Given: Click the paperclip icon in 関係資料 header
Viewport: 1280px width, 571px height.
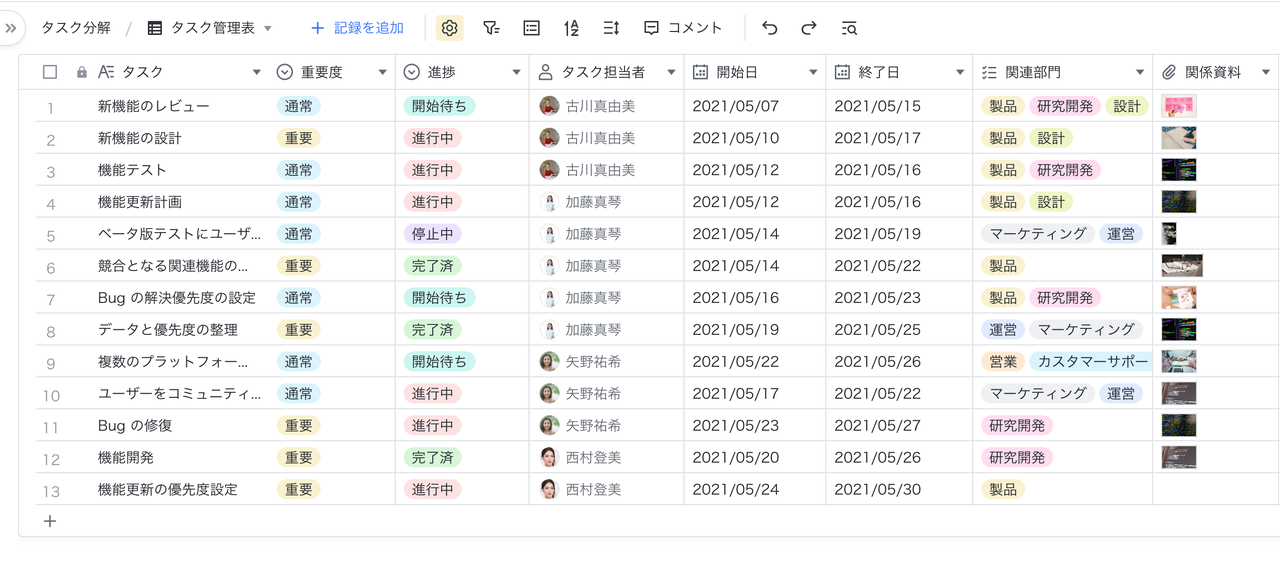Looking at the screenshot, I should (1169, 72).
